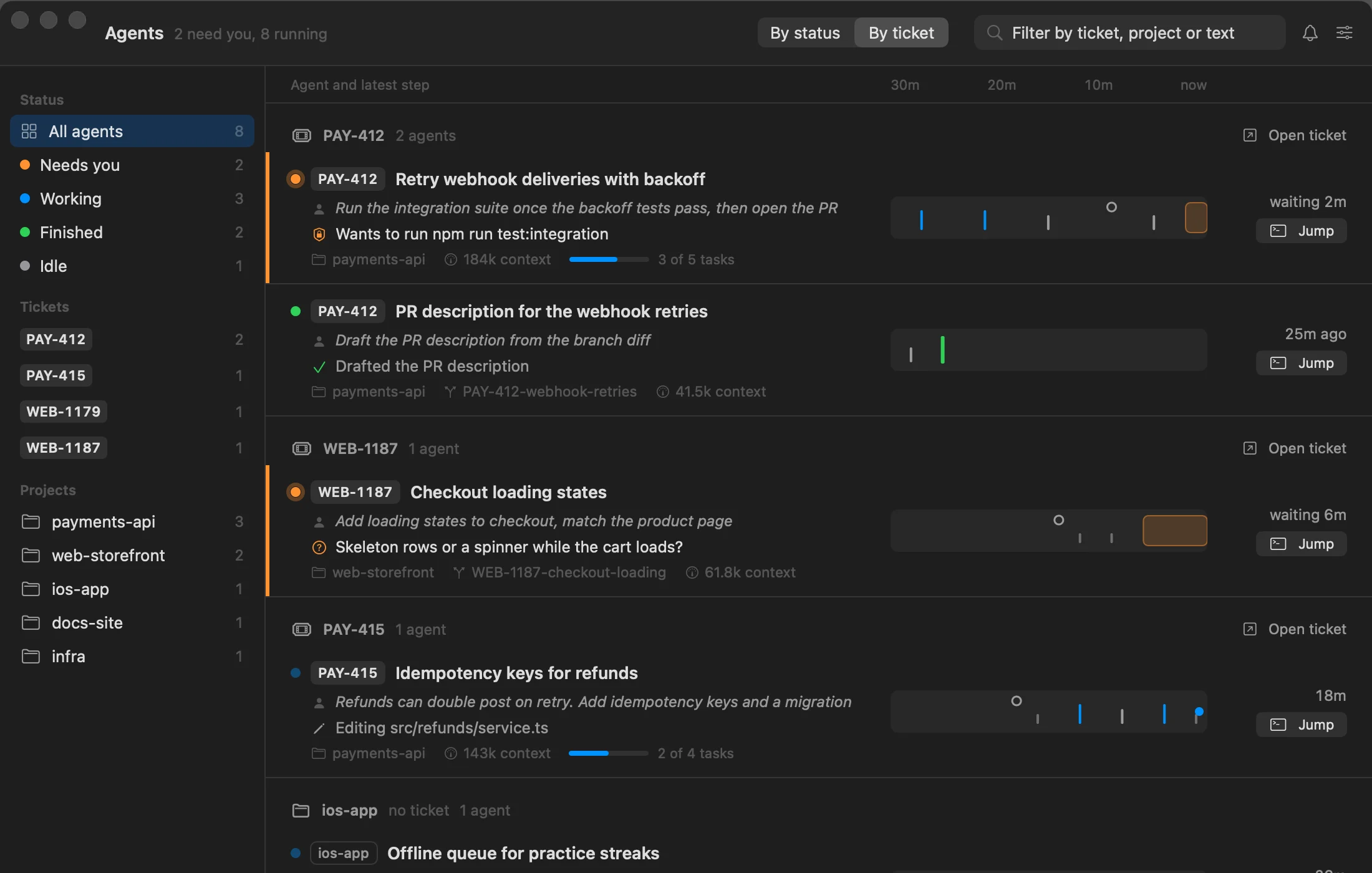Click the branch icon by PAY-412-webhook-retries
This screenshot has width=1372, height=873.
tap(450, 392)
